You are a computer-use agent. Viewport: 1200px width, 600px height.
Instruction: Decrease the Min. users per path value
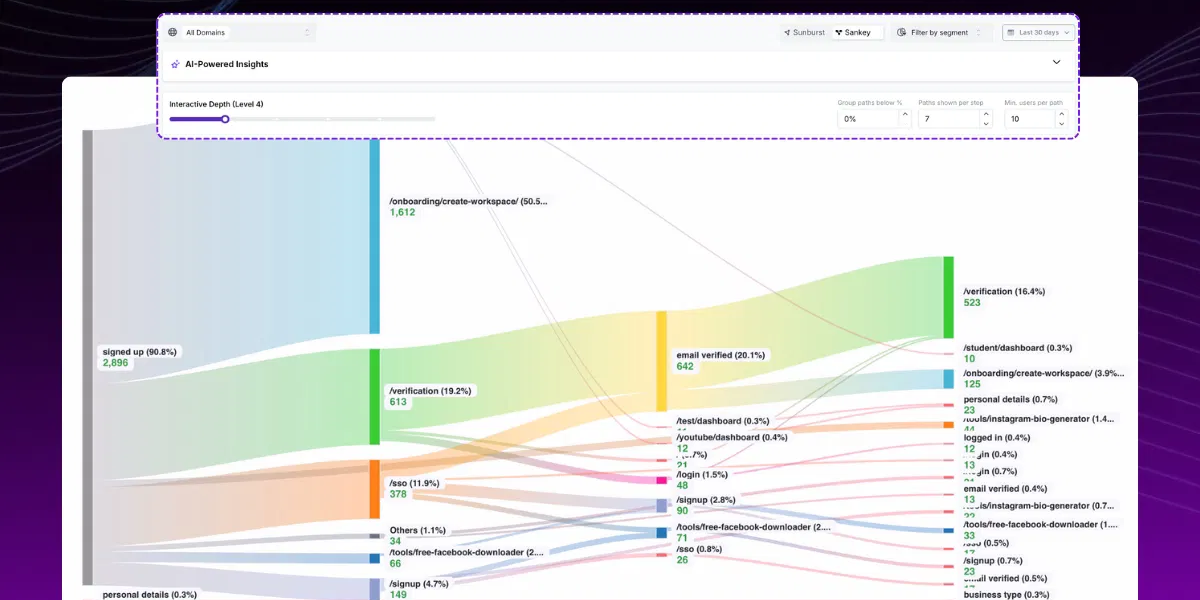point(1062,124)
